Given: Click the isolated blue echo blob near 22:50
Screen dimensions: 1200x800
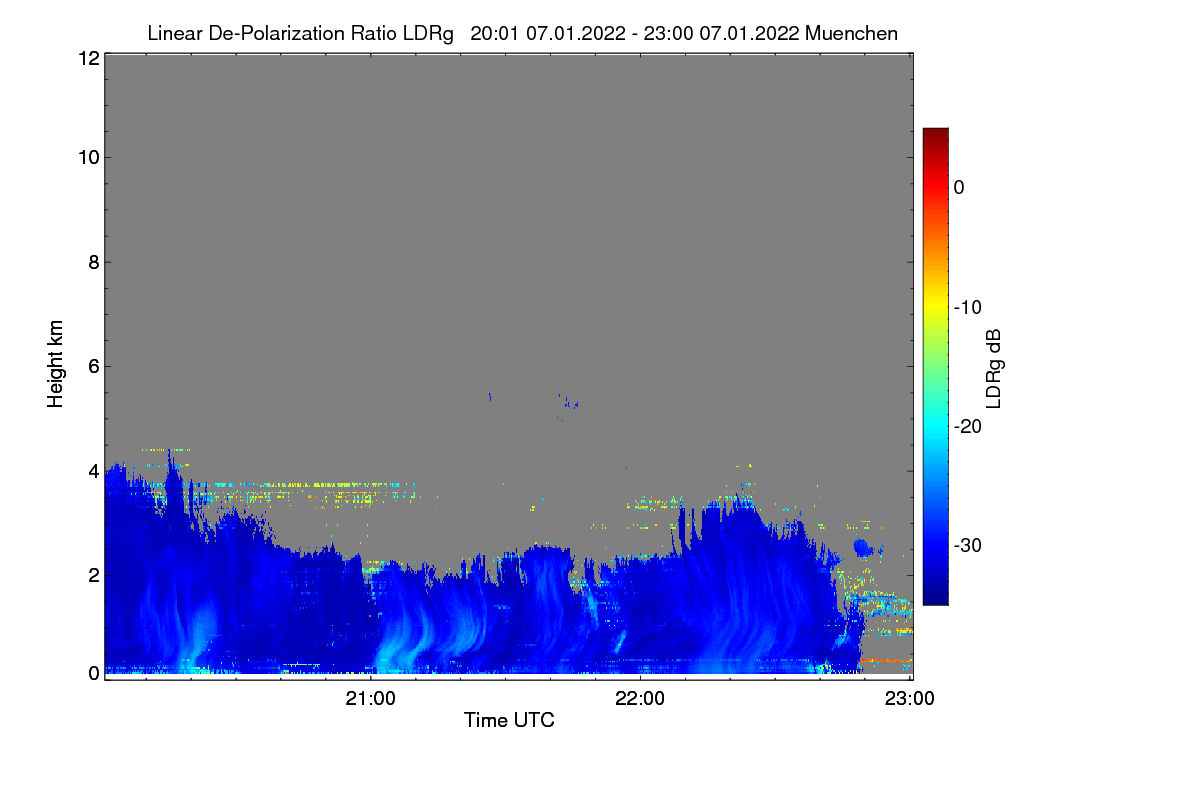Looking at the screenshot, I should click(865, 547).
